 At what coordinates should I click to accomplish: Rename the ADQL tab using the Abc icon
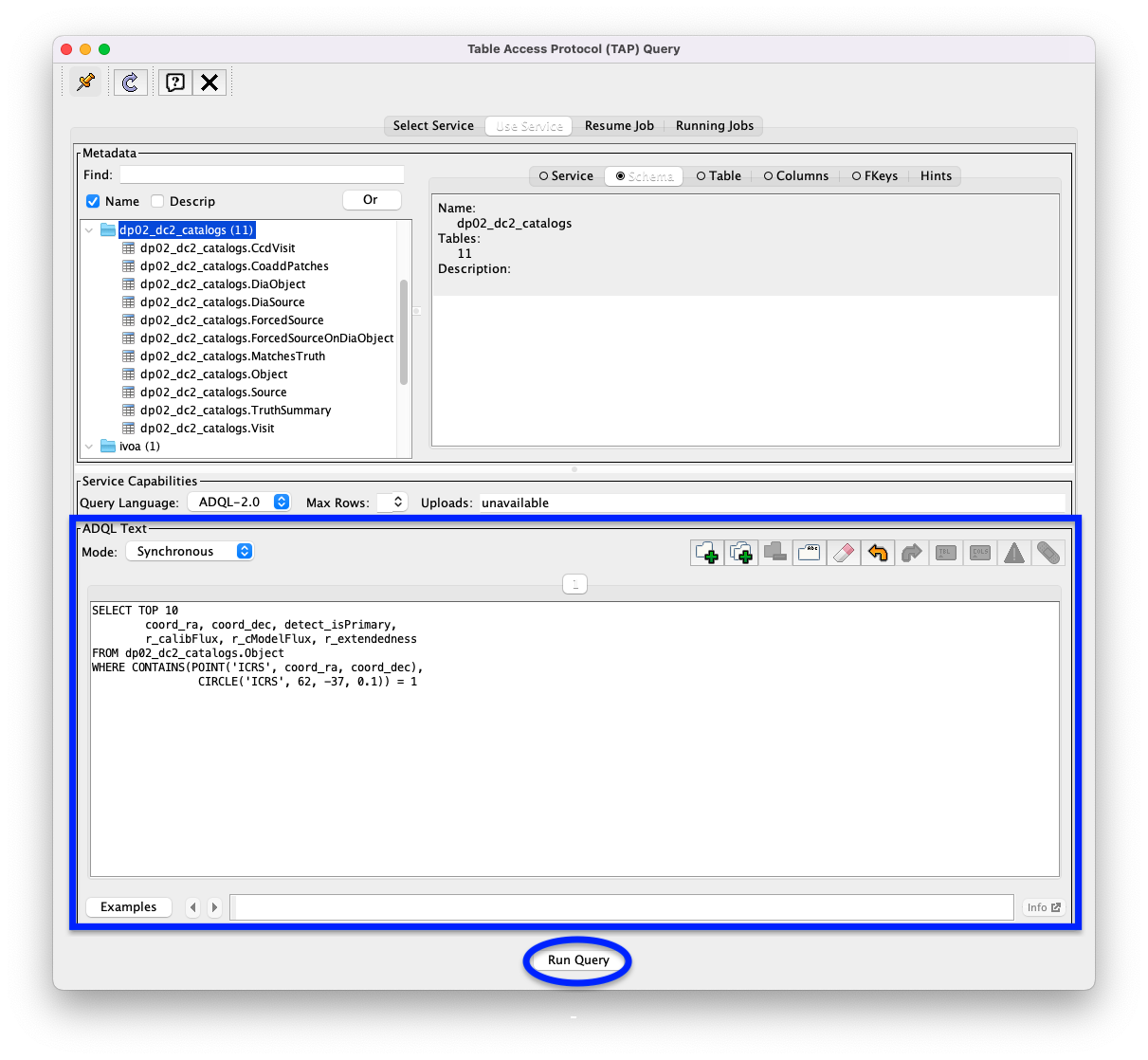[809, 553]
